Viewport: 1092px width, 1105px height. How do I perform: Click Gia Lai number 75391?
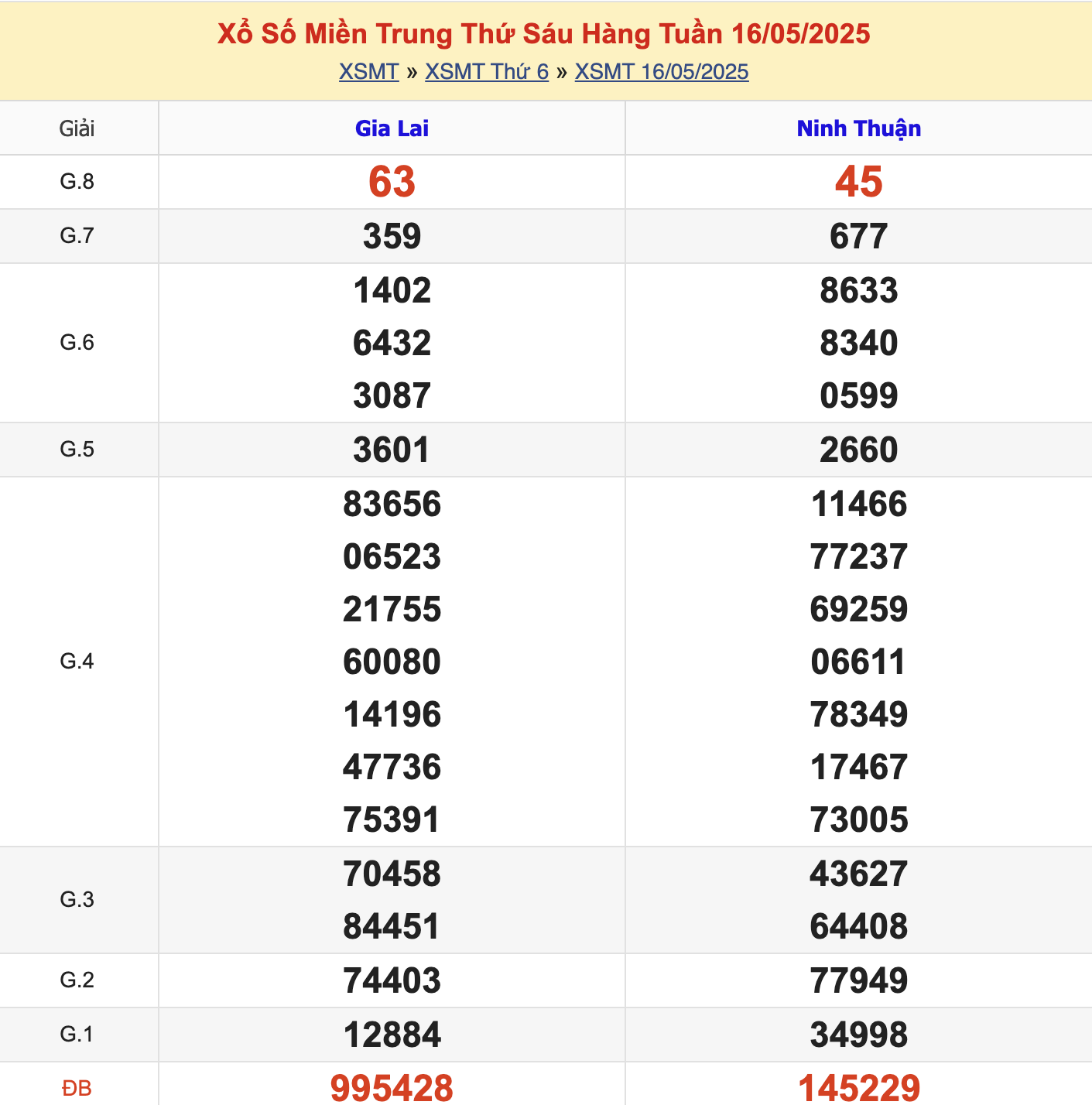coord(392,819)
